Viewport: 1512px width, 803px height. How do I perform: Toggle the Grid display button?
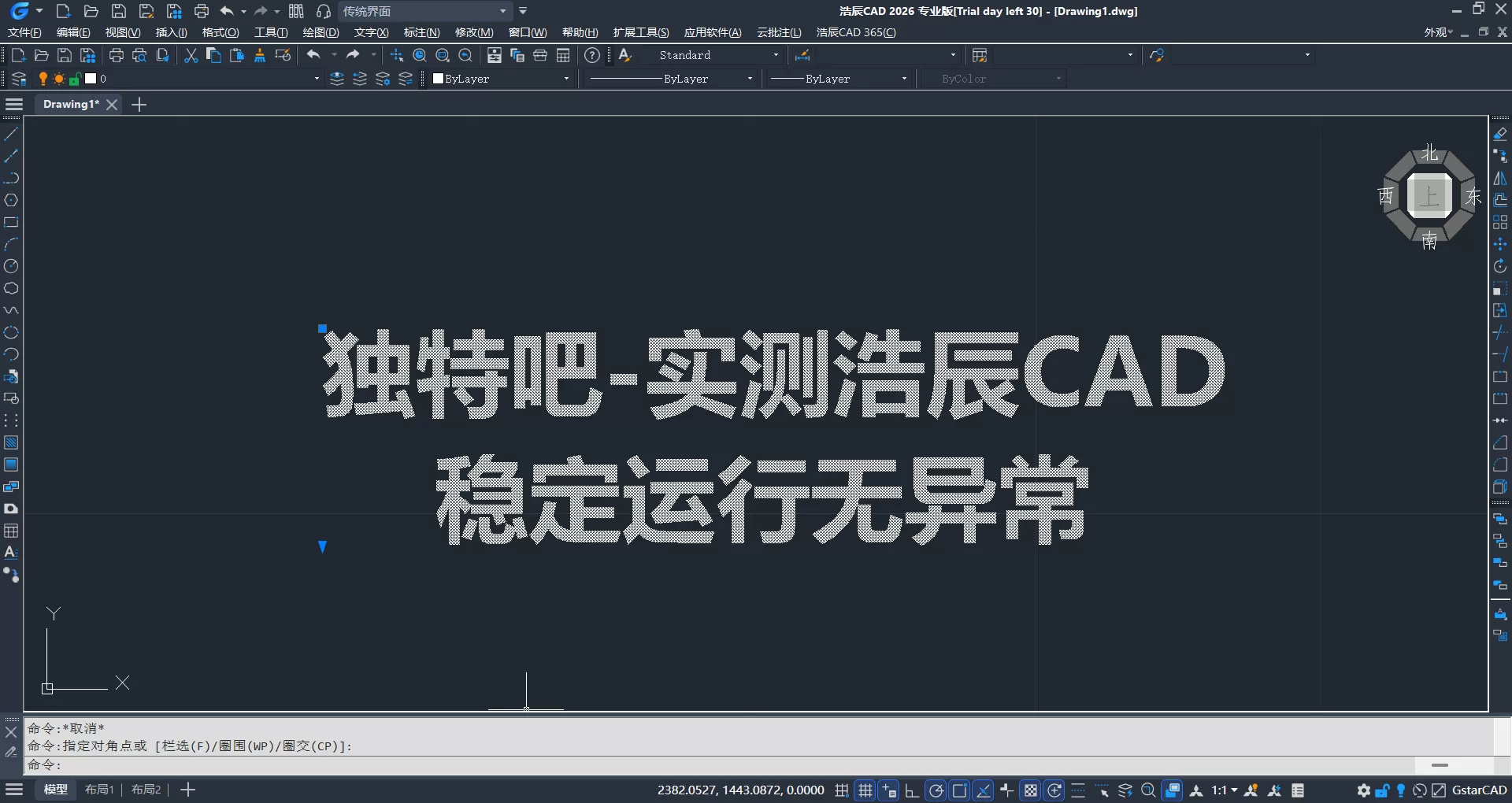(864, 790)
